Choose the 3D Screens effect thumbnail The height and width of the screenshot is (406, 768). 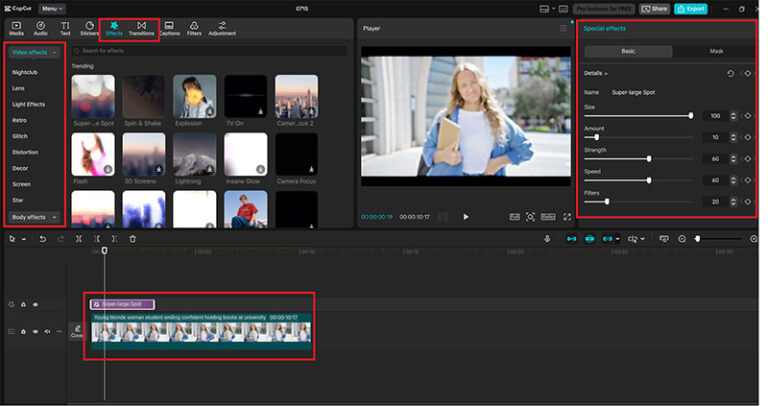coord(144,154)
